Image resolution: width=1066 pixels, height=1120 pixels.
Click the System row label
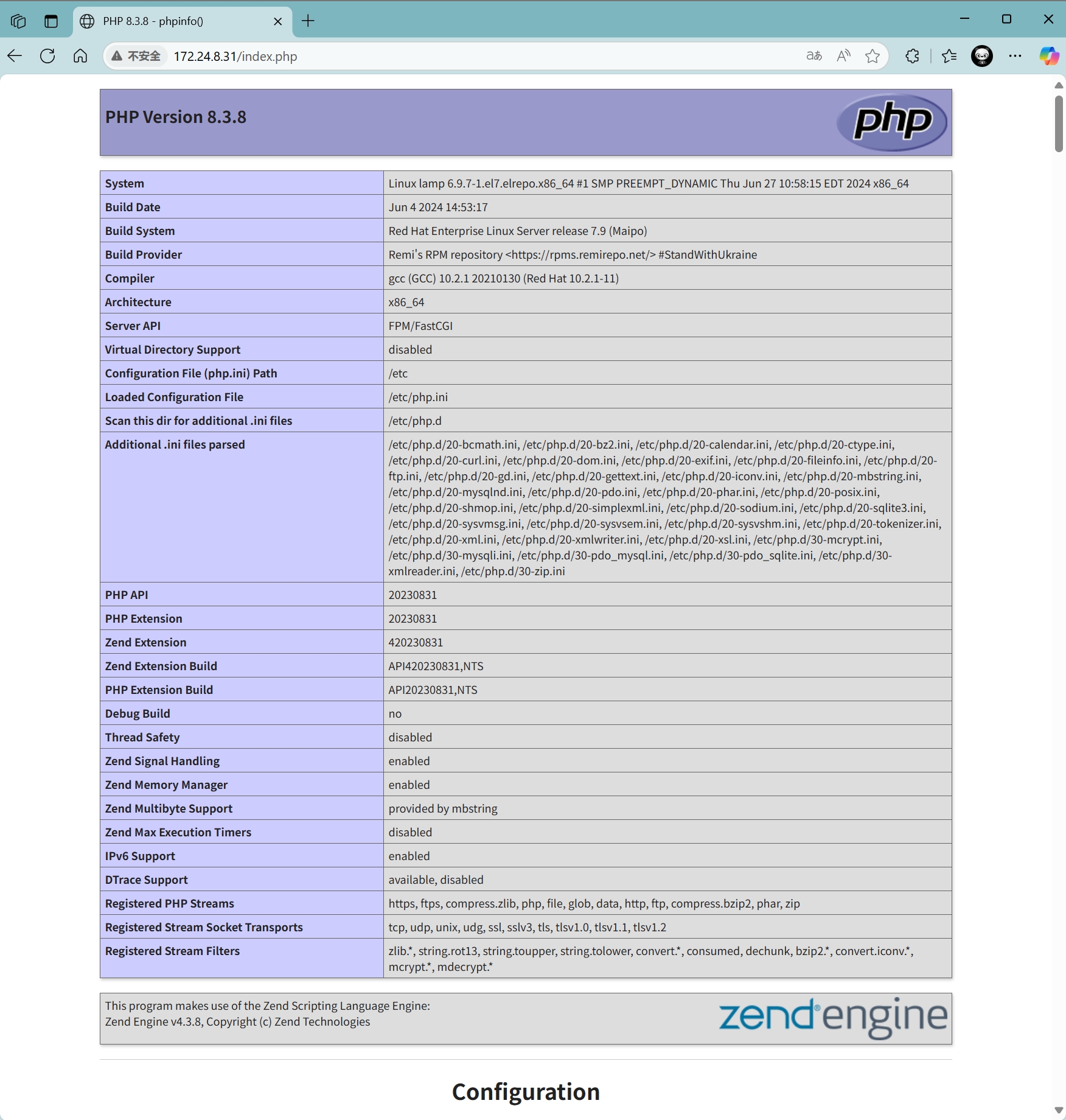[125, 183]
